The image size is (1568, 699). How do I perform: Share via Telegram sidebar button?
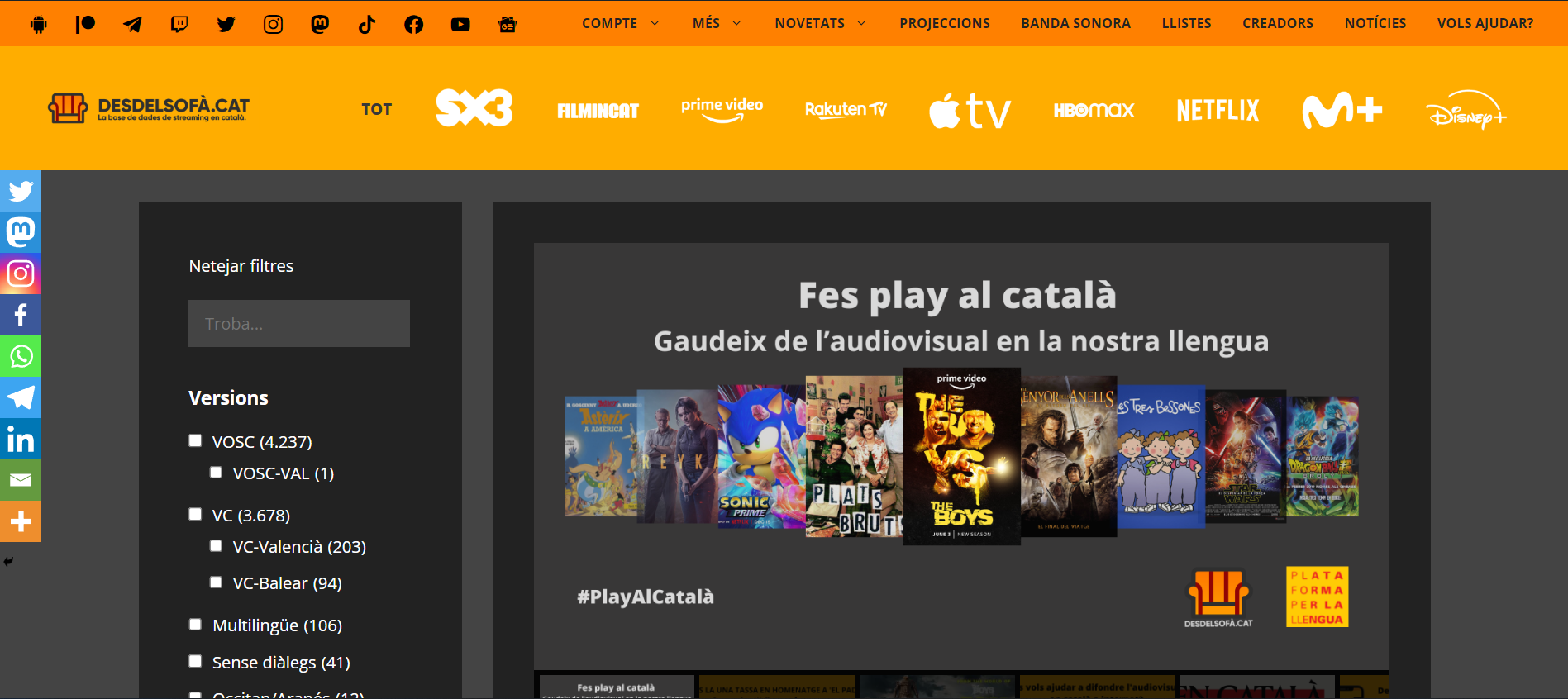(21, 397)
